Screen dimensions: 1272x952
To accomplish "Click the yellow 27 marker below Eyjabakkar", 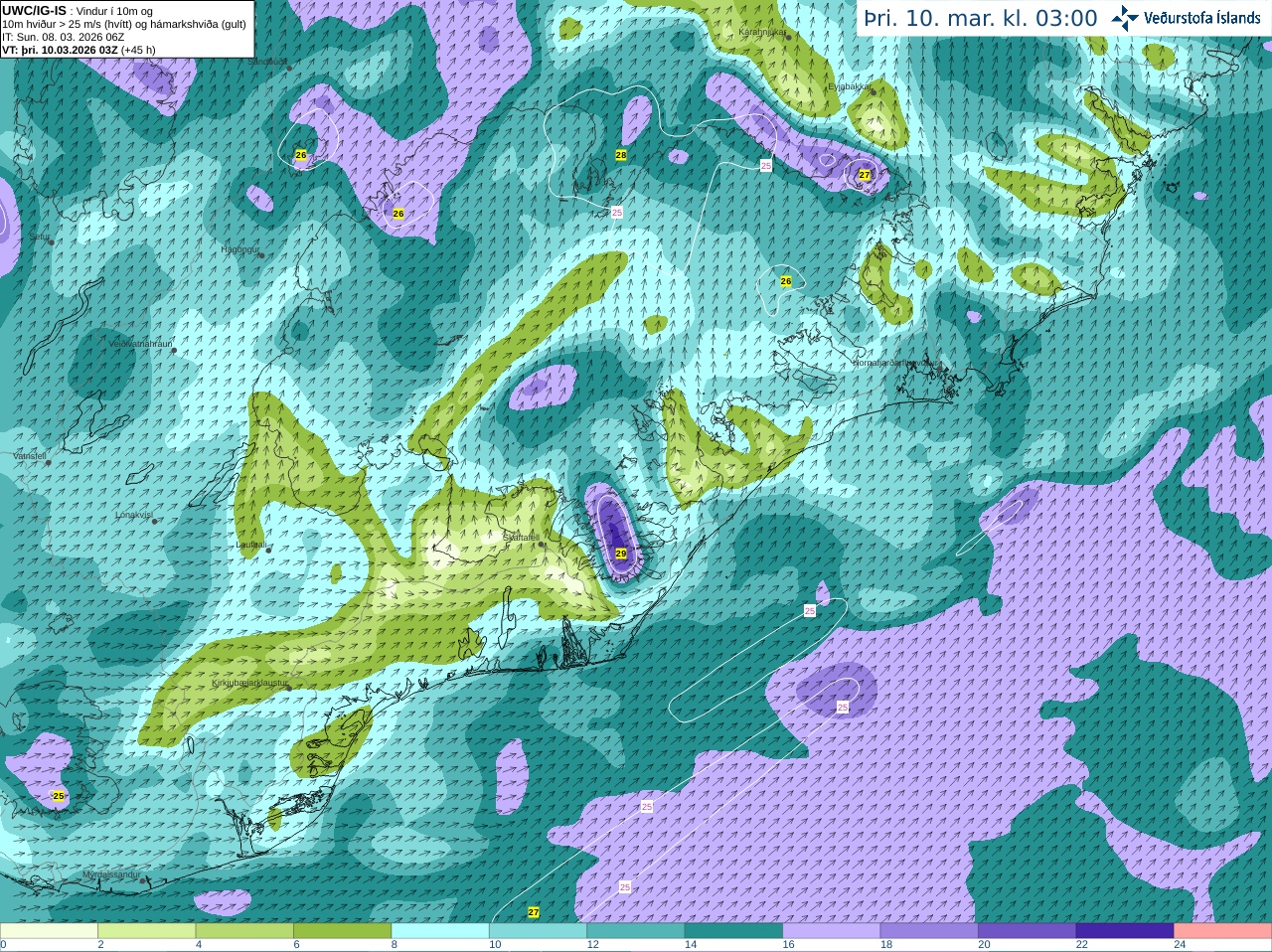I will point(865,174).
